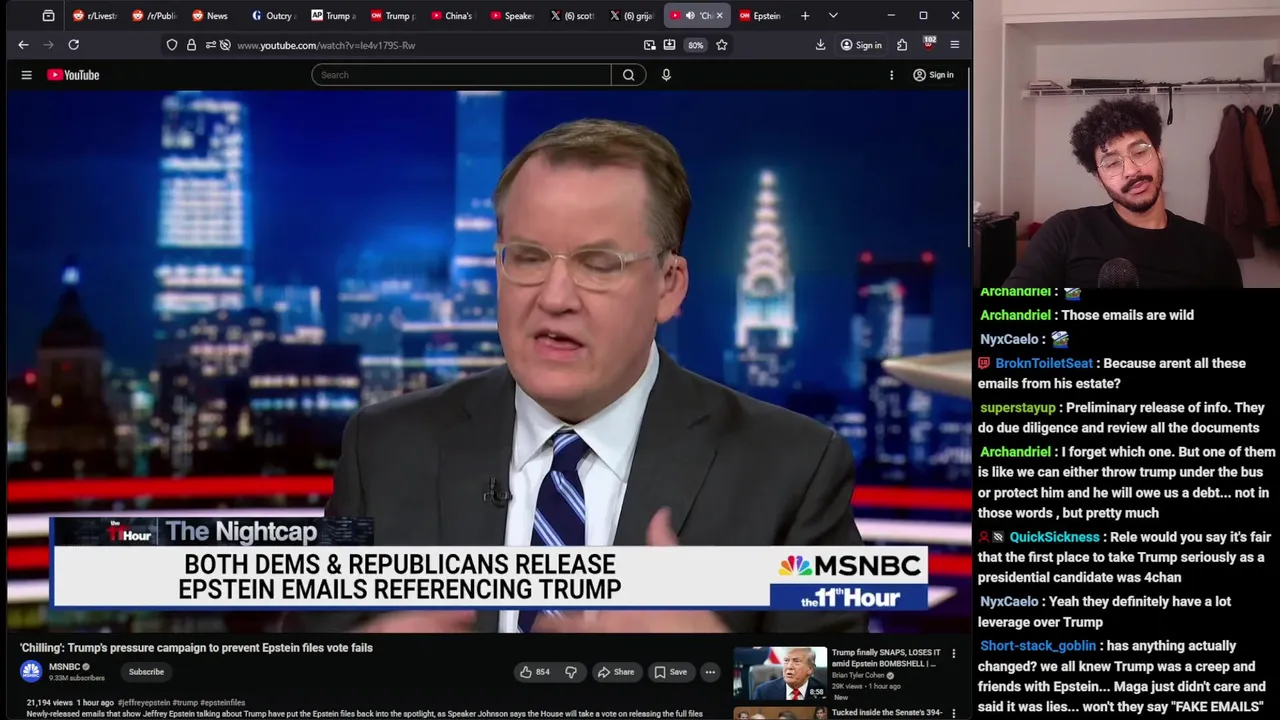Screen dimensions: 1280x720
Task: Switch to the Speaker YouTube tab
Action: [x=511, y=16]
